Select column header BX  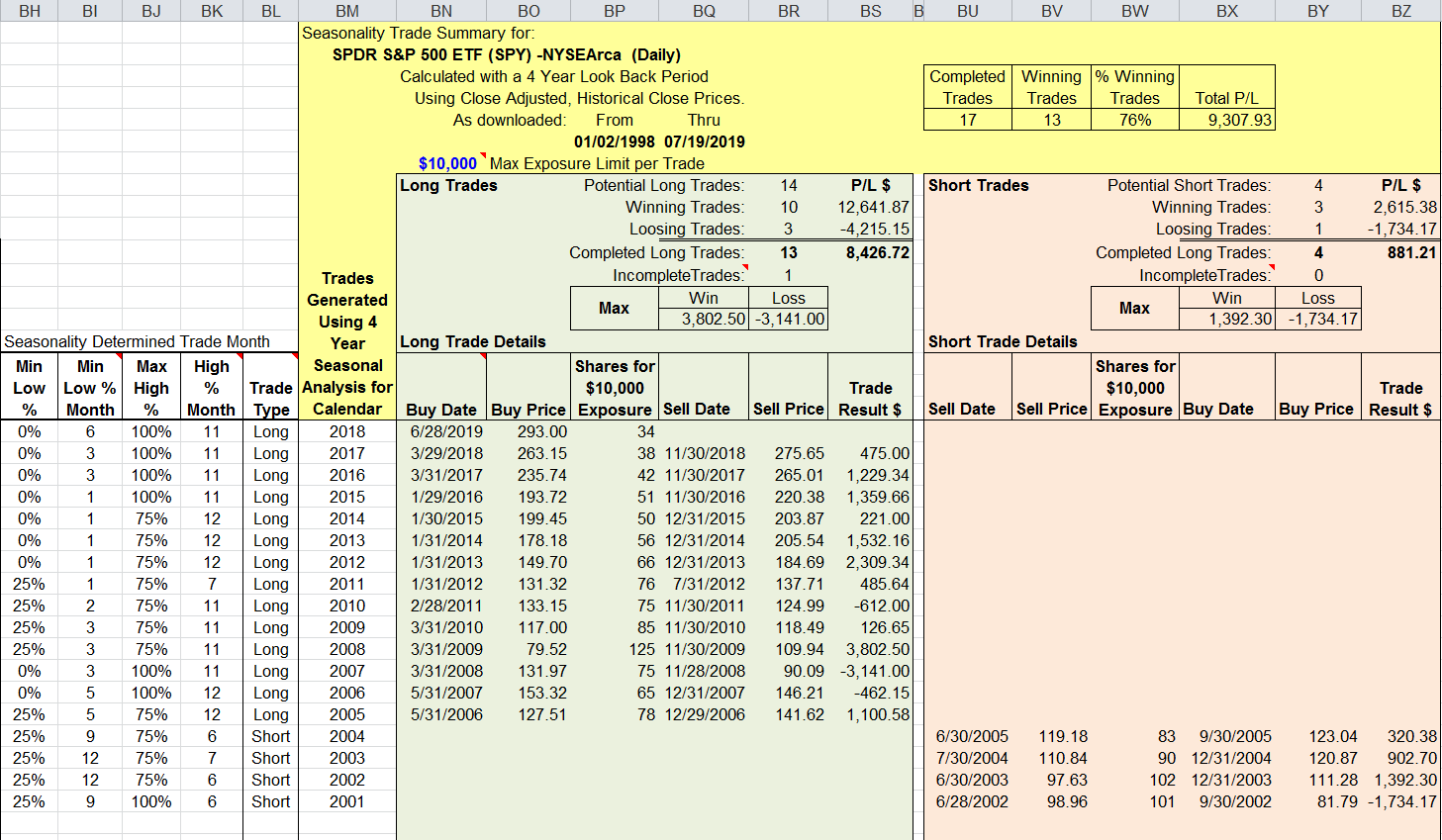(x=1227, y=11)
